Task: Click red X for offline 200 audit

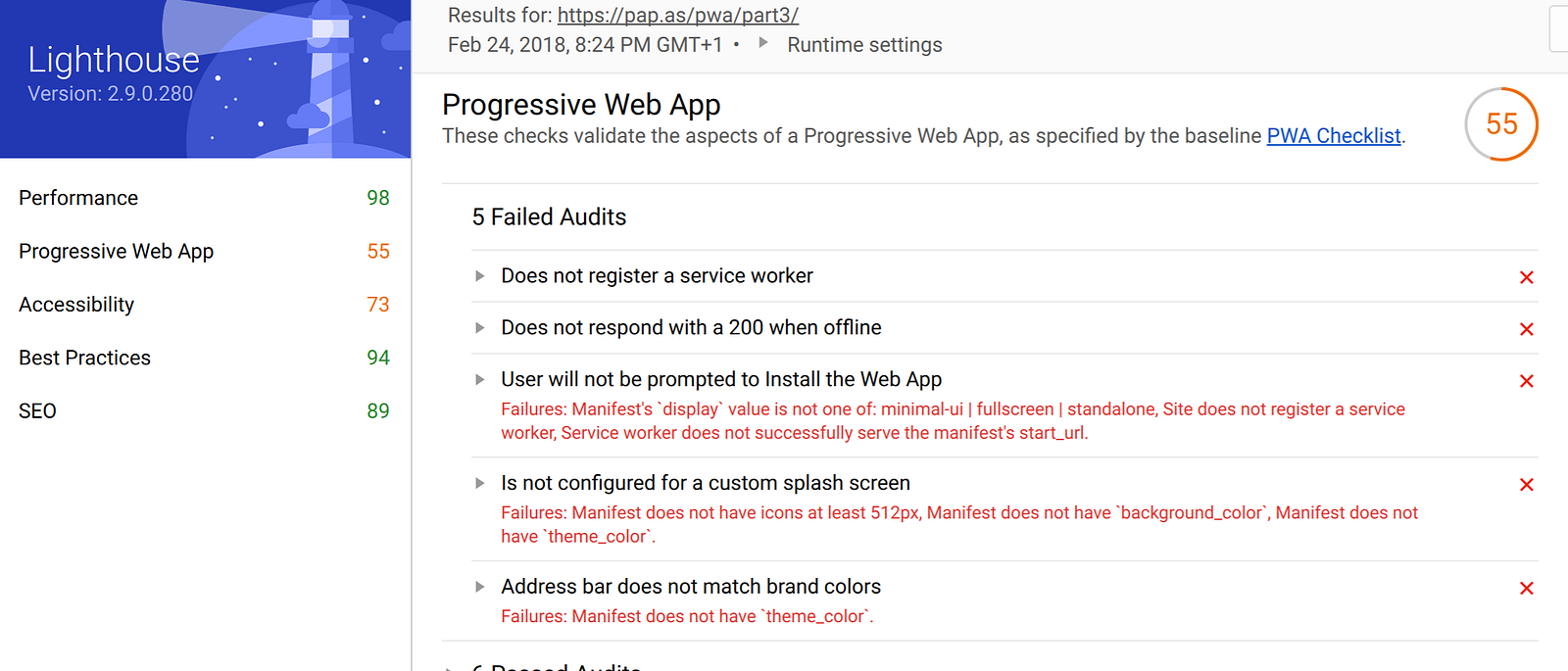Action: click(x=1526, y=329)
